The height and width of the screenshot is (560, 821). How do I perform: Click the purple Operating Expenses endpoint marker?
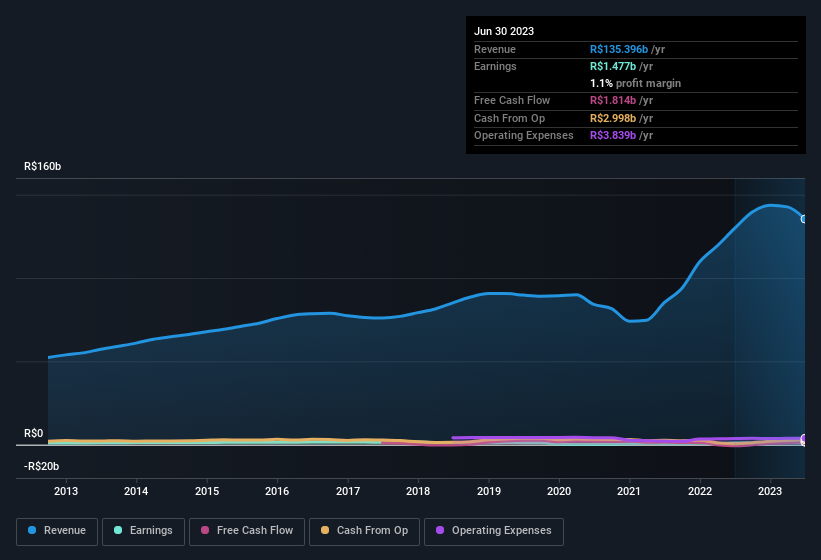(x=804, y=439)
